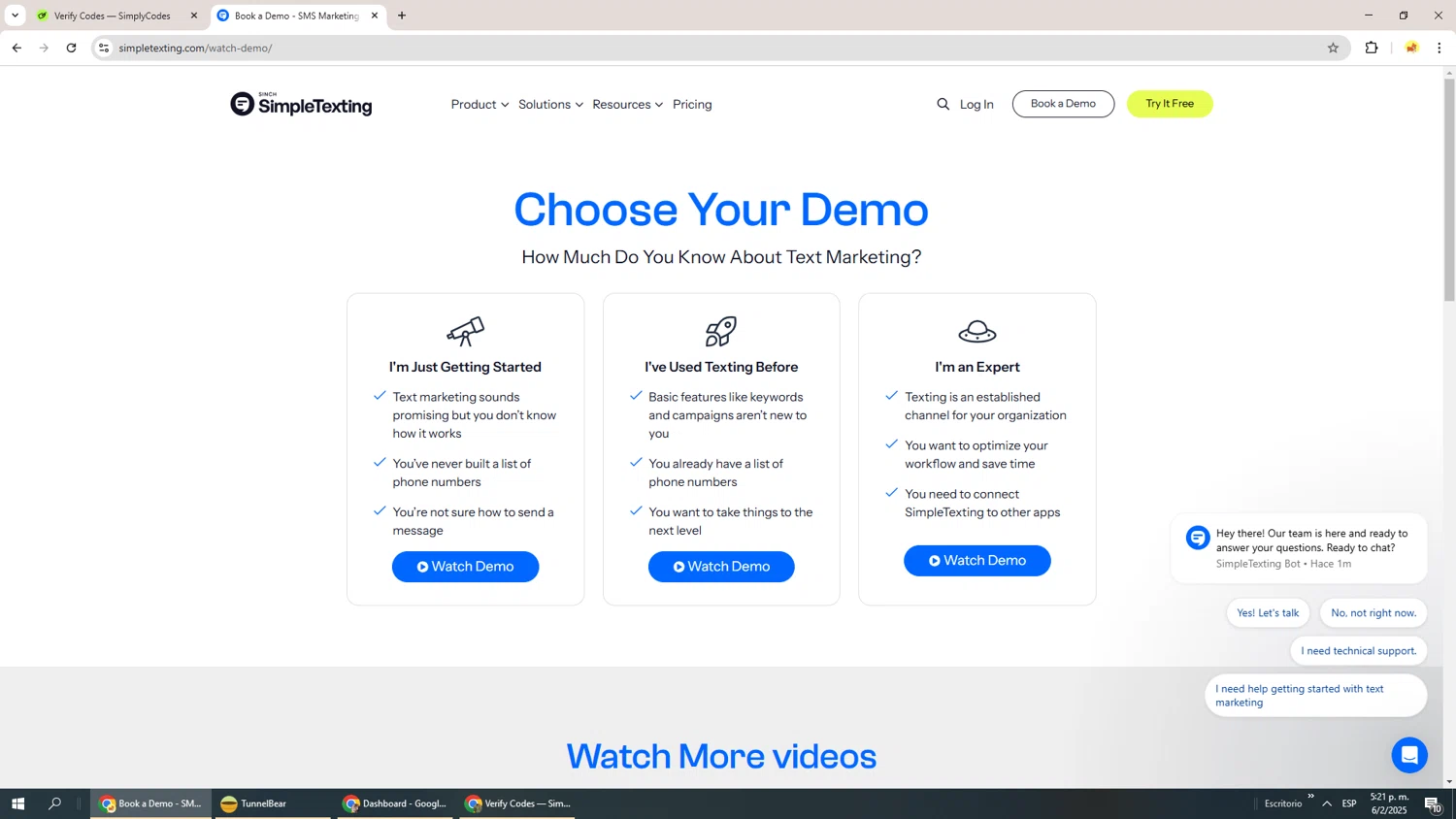
Task: Click the 'Choose Your Demo' heading
Action: [721, 209]
